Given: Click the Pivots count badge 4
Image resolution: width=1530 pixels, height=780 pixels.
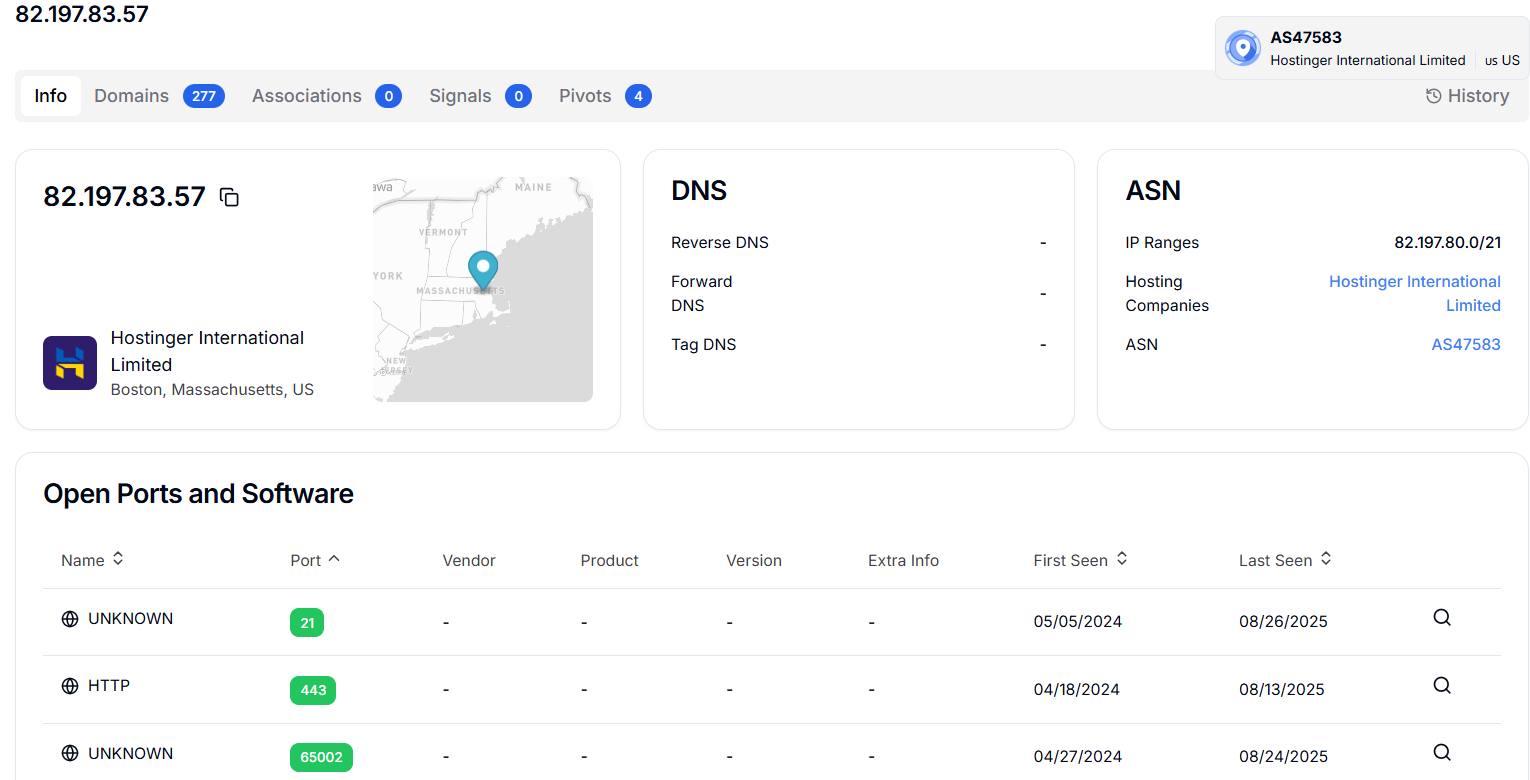Looking at the screenshot, I should pyautogui.click(x=638, y=96).
